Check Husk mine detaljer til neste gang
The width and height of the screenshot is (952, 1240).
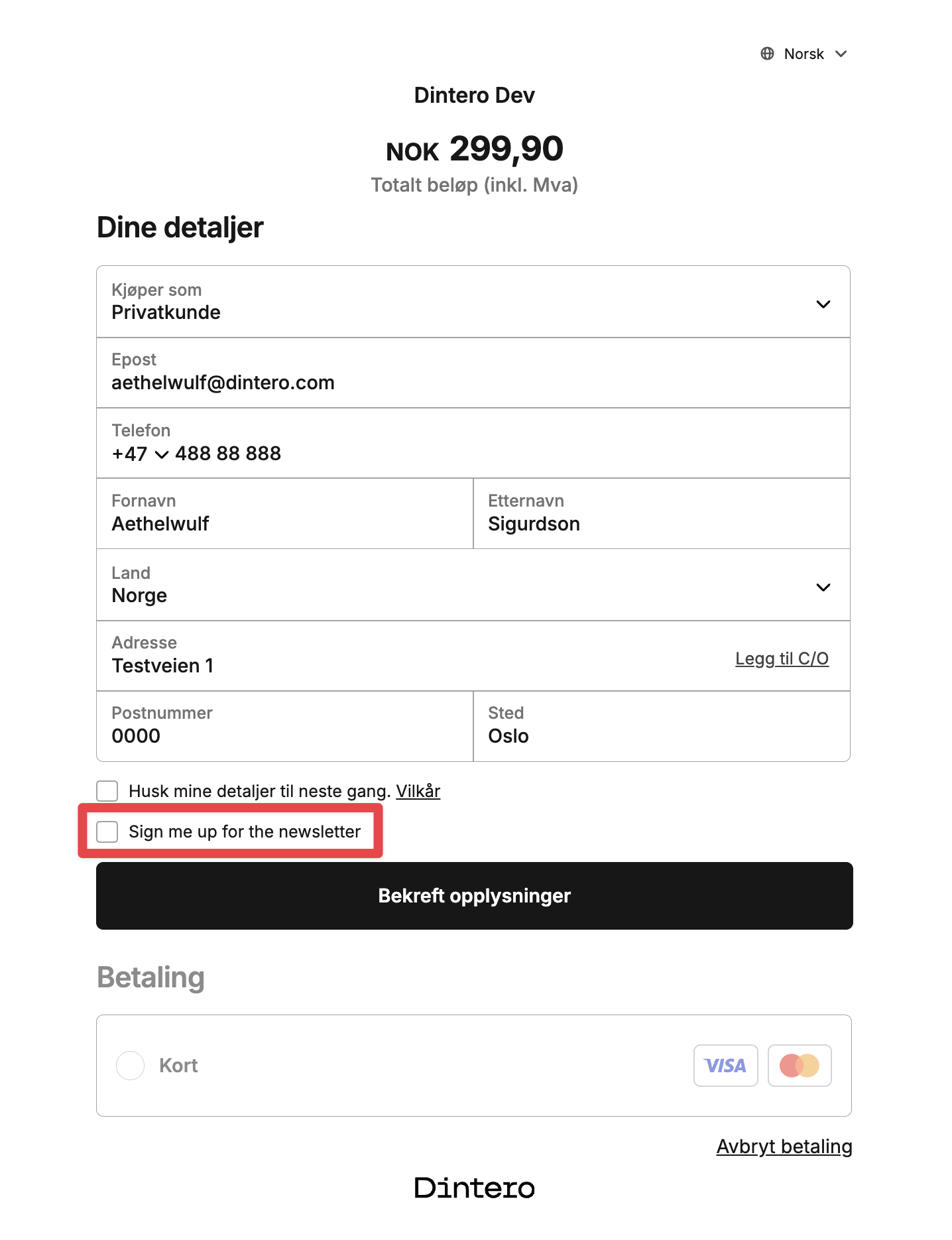107,791
